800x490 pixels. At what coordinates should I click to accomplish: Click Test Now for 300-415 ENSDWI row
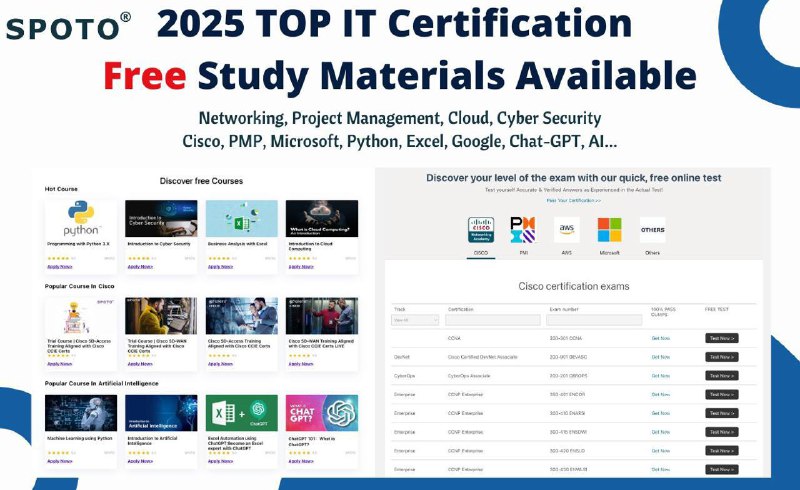[x=721, y=432]
